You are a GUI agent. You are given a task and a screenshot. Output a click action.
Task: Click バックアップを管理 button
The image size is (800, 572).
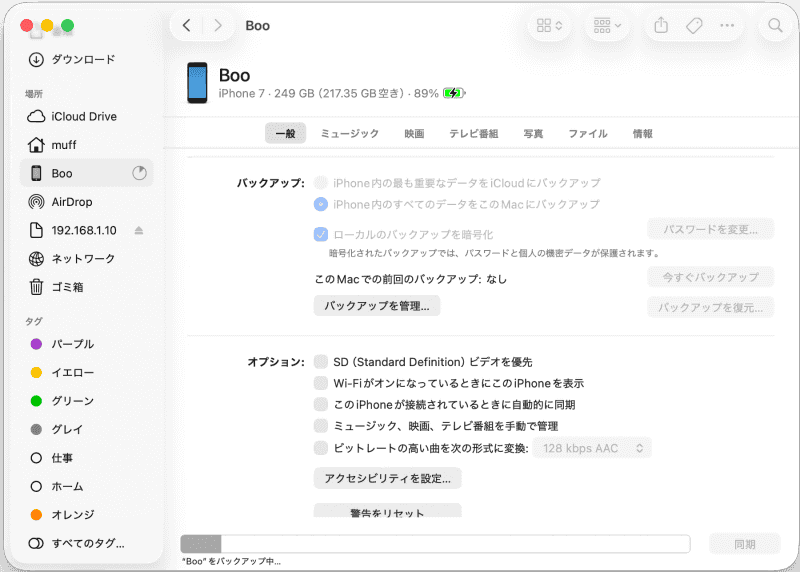[377, 306]
